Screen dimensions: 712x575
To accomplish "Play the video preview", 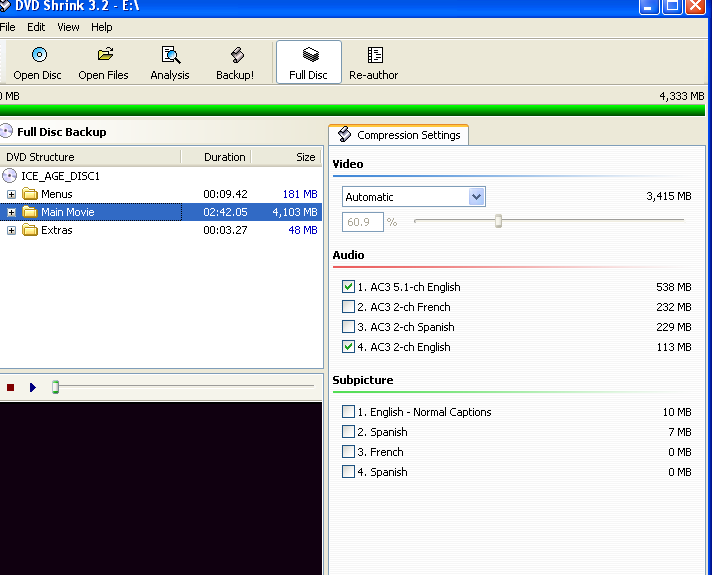I will [33, 387].
